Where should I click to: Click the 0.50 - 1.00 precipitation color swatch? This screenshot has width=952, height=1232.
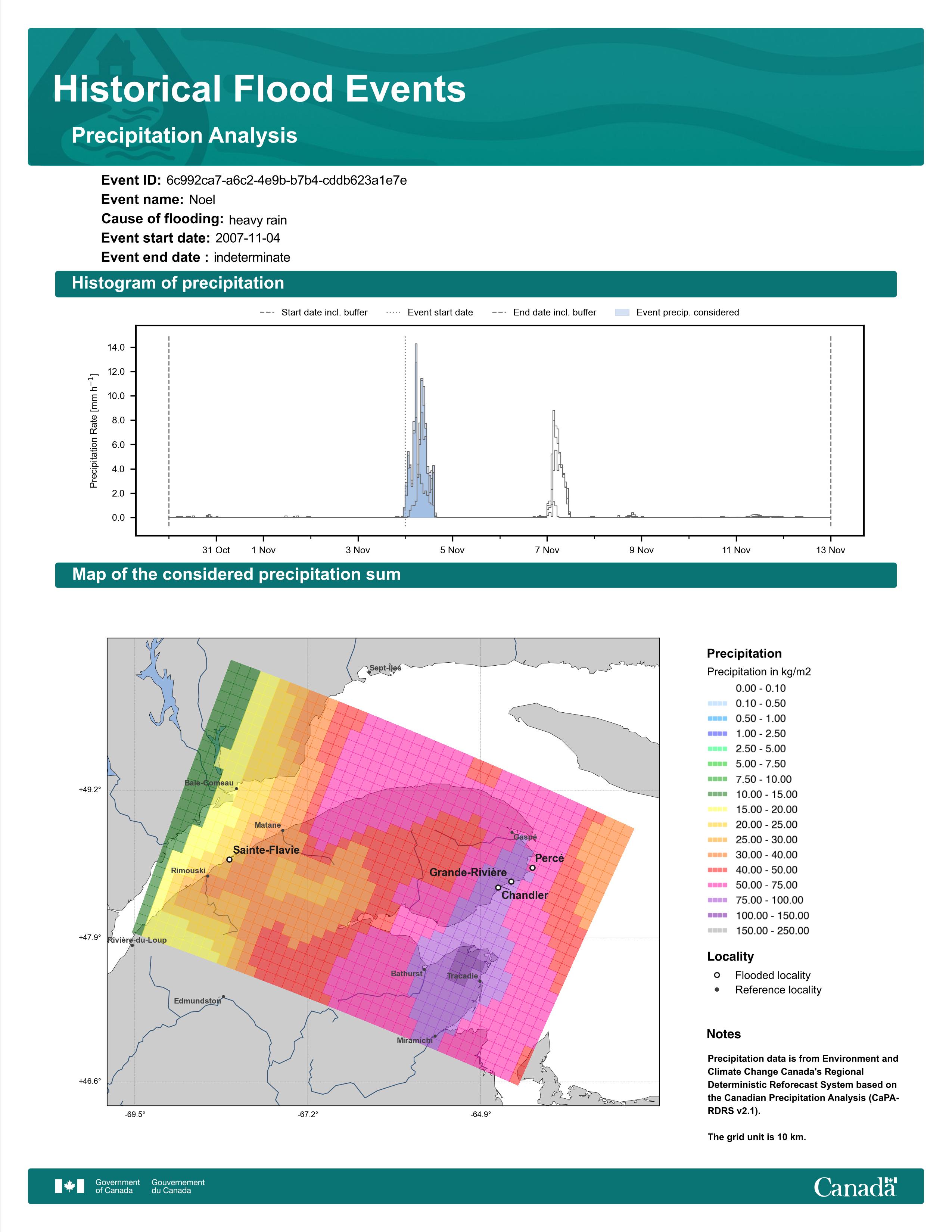[x=718, y=719]
